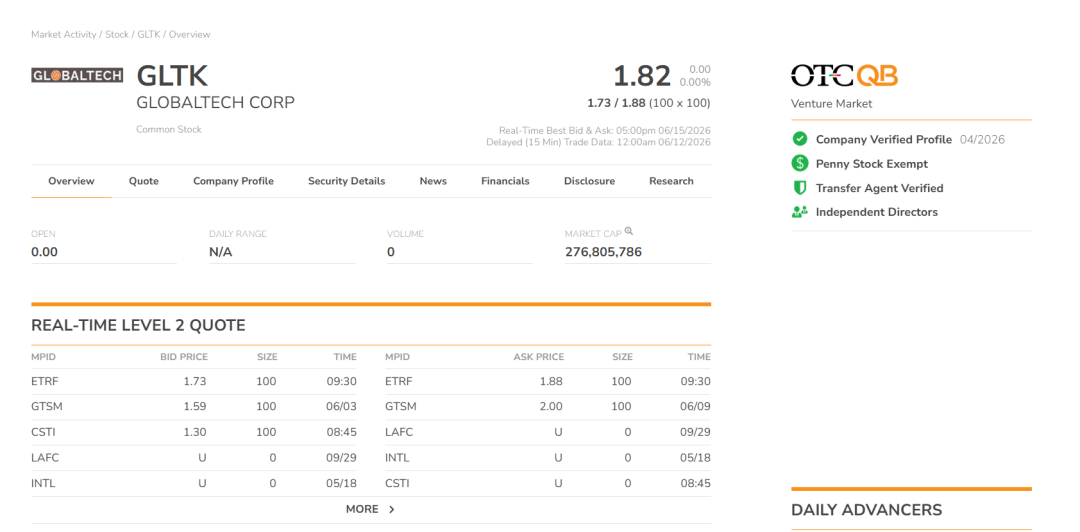1080x532 pixels.
Task: Open the News tab
Action: click(x=433, y=181)
